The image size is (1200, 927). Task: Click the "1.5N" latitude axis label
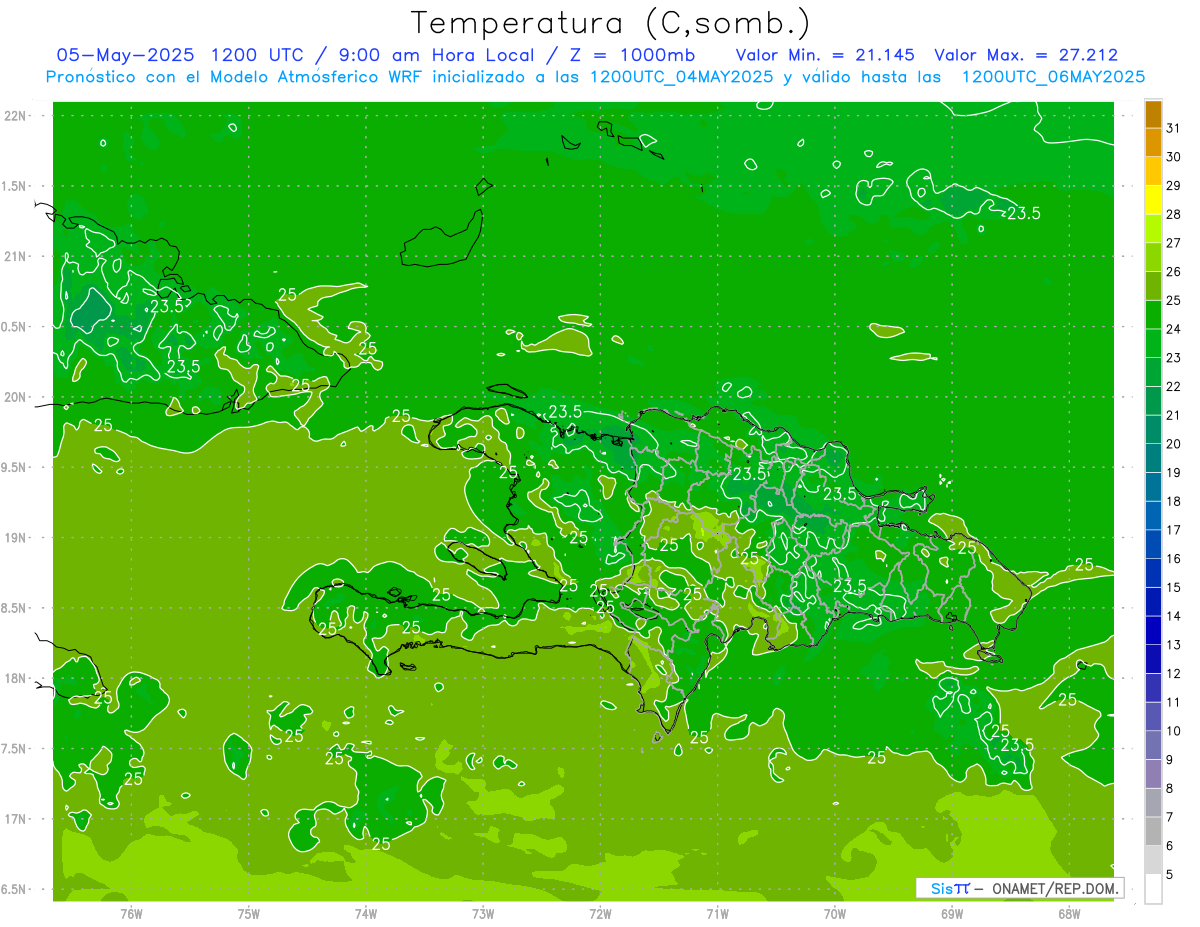(x=14, y=186)
